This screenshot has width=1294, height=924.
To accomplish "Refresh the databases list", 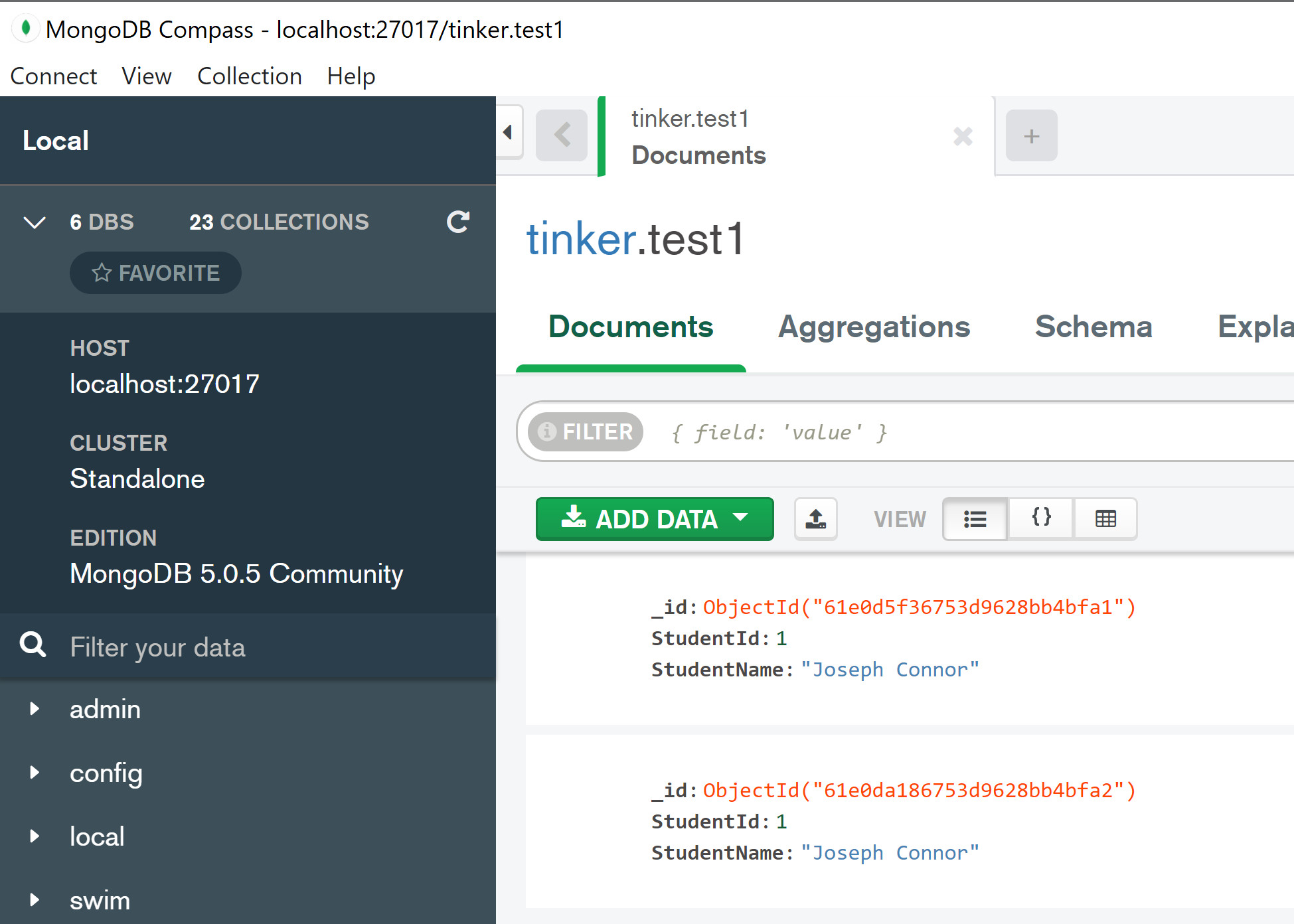I will [458, 222].
